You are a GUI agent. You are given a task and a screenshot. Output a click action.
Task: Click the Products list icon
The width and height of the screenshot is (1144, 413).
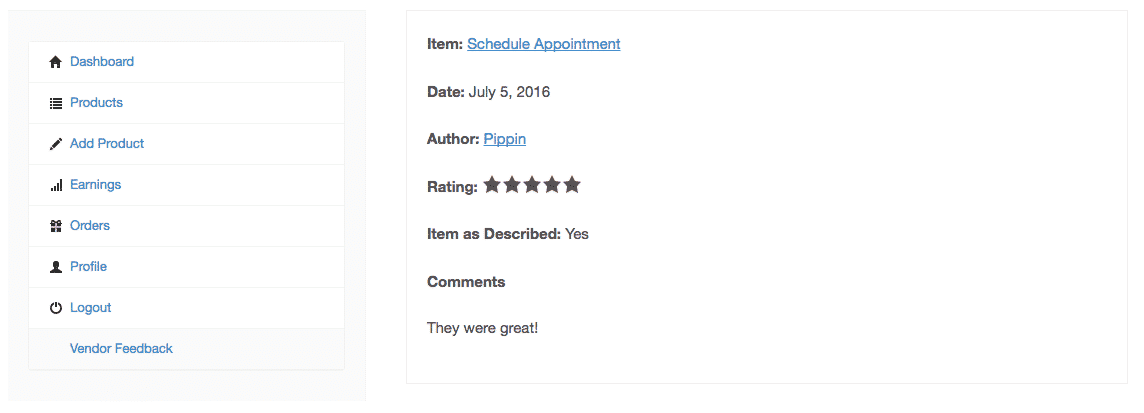(55, 103)
